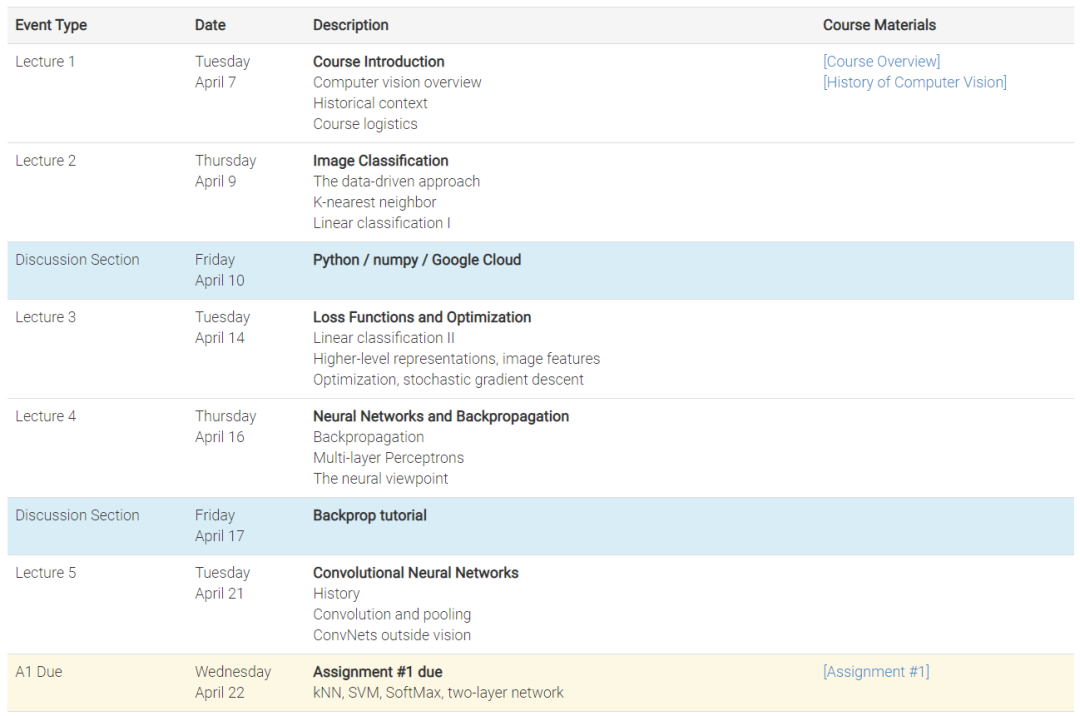This screenshot has width=1080, height=716.
Task: Select the Backprop tutorial discussion title
Action: pos(370,516)
